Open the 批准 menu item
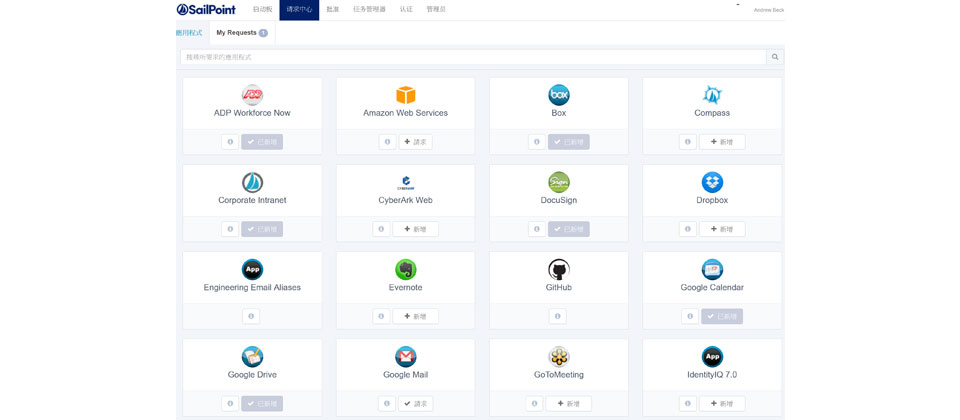960x420 pixels. point(332,9)
